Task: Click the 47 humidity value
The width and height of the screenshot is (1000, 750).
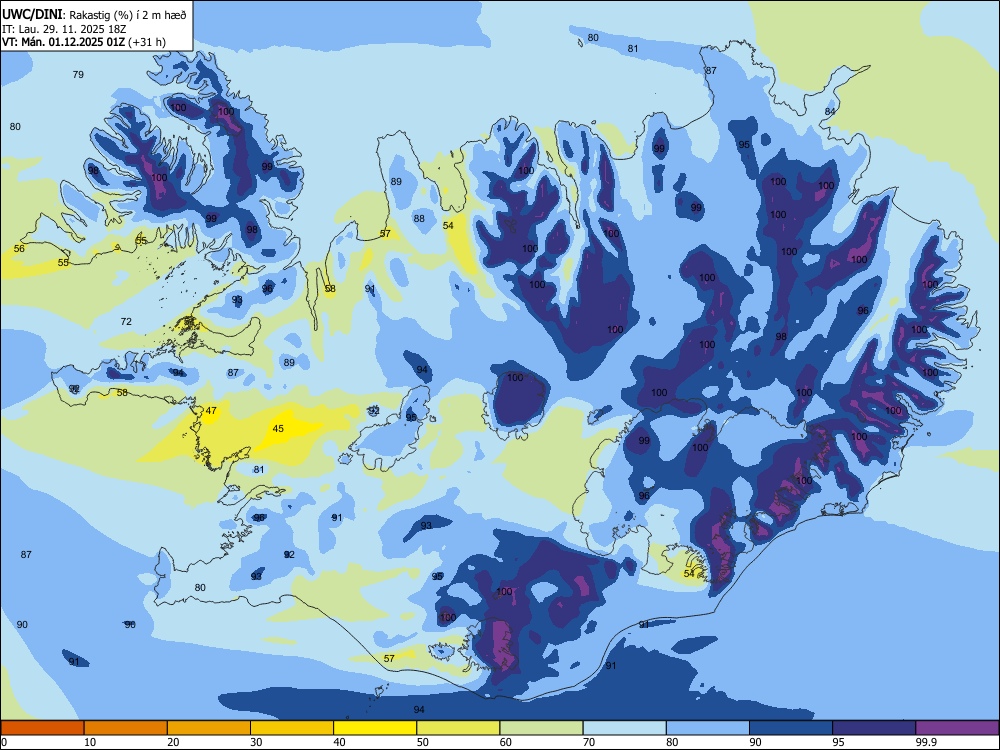Action: point(211,411)
